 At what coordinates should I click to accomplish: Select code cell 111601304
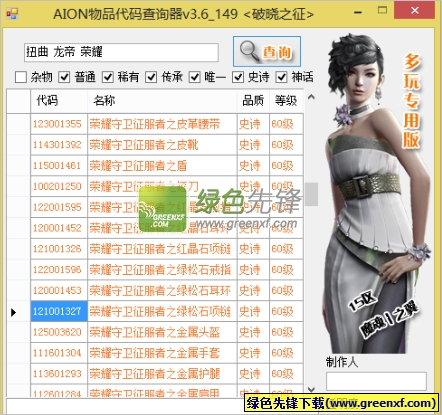(59, 353)
